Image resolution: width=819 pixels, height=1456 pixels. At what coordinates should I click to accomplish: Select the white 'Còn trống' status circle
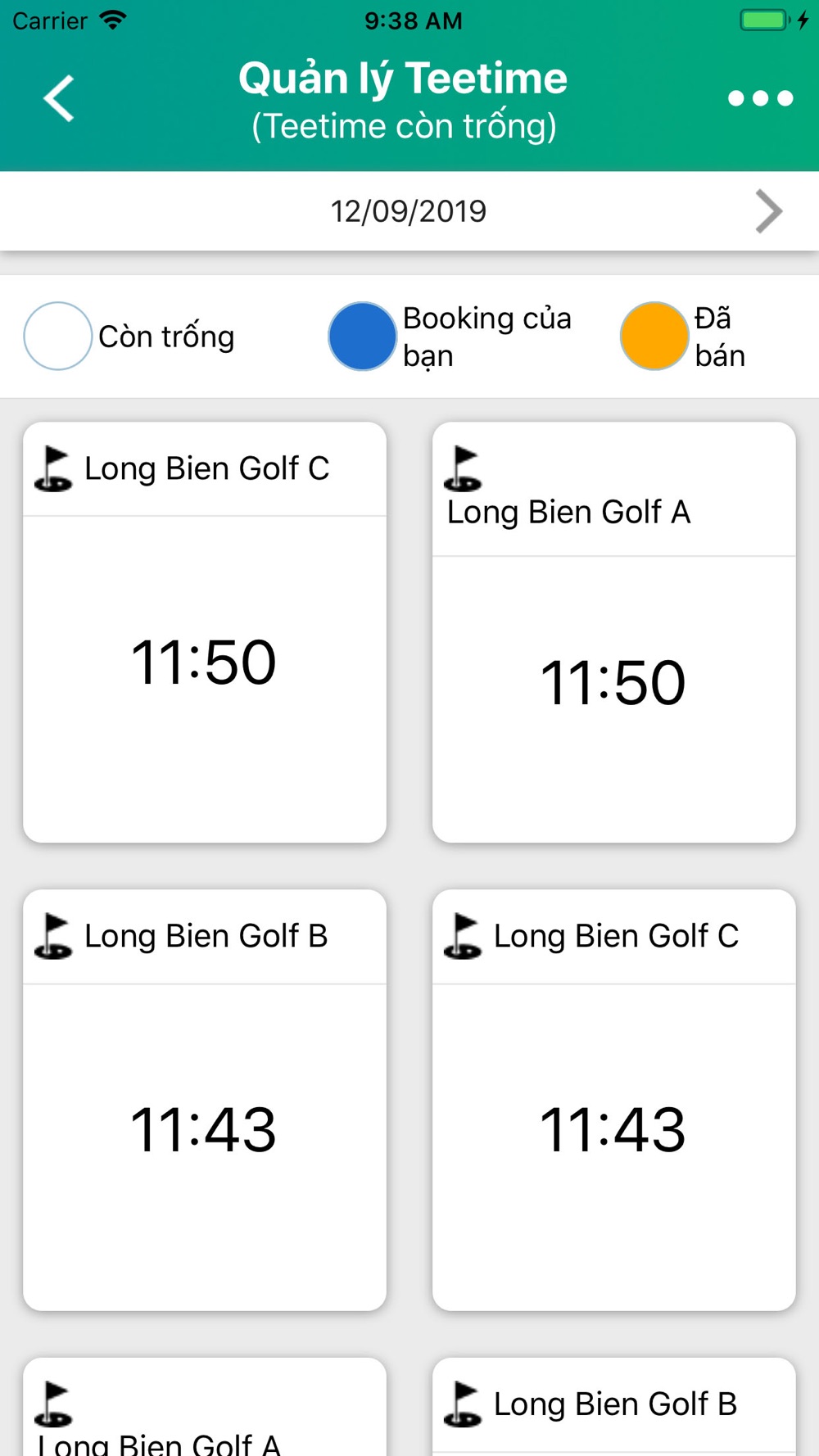[57, 336]
